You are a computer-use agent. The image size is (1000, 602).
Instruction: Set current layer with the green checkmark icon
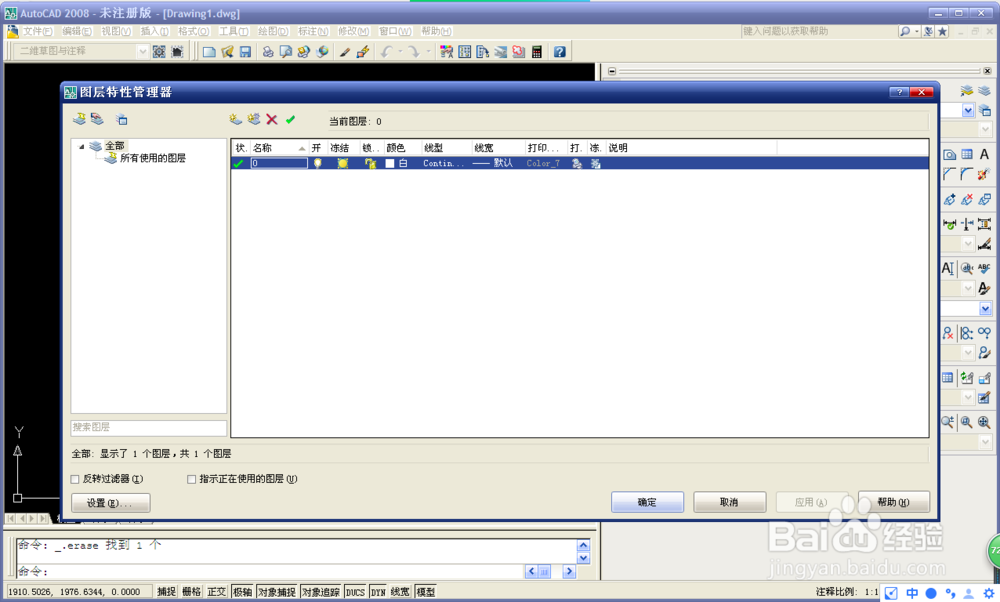(x=290, y=119)
